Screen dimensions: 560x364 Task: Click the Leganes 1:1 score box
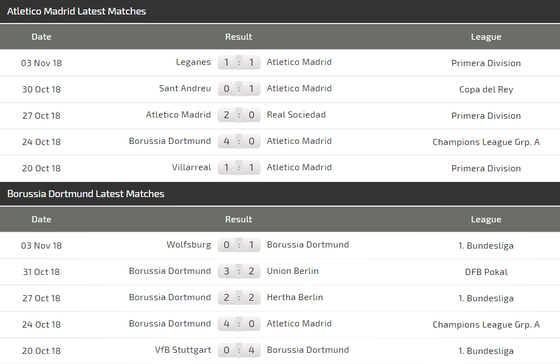(239, 63)
